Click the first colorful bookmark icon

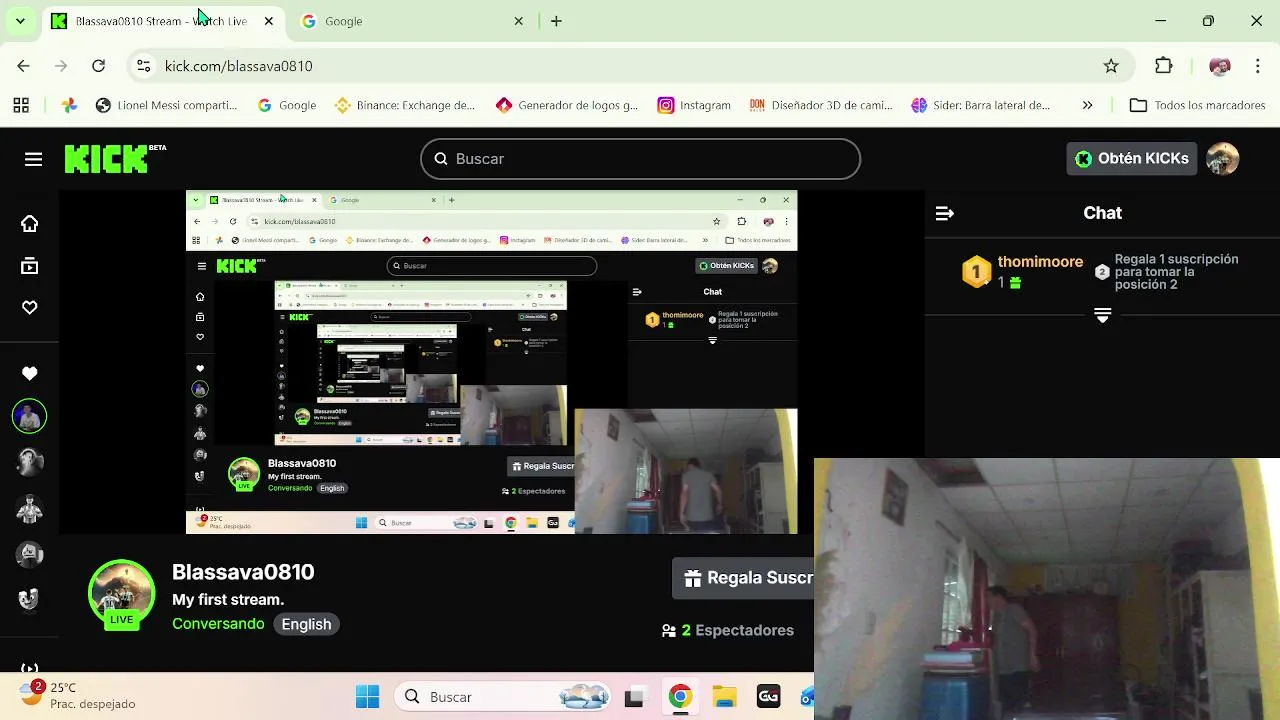click(x=69, y=105)
